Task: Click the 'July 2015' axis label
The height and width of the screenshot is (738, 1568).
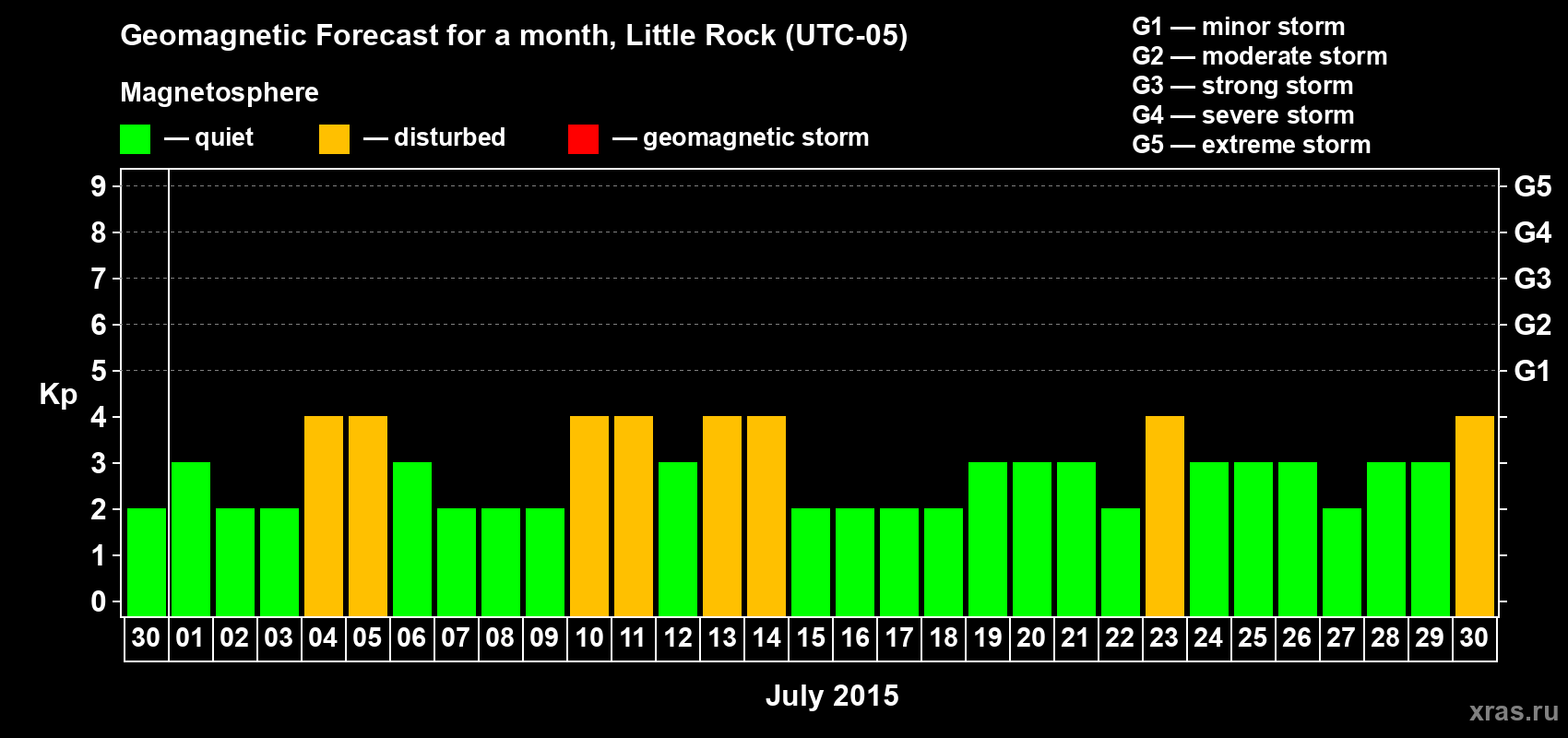Action: (832, 696)
